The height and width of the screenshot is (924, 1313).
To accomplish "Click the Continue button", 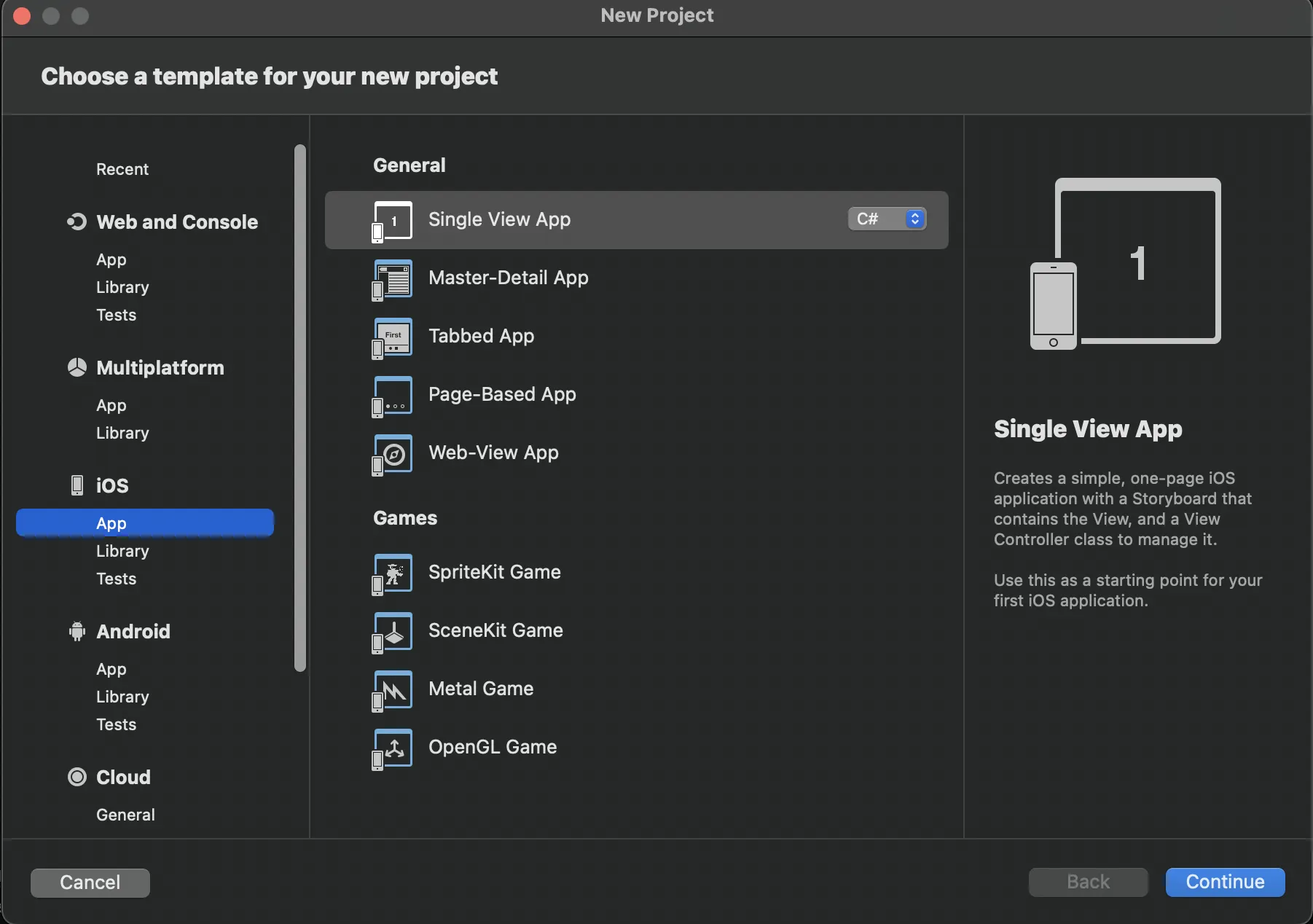I will pos(1225,882).
